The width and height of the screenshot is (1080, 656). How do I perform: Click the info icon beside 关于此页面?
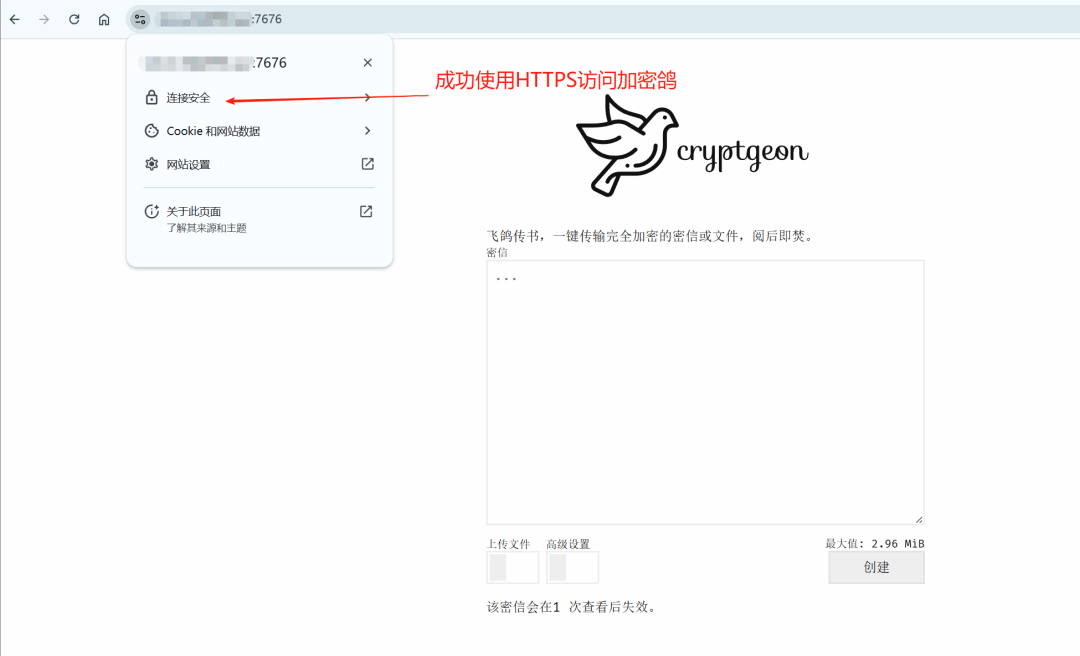[152, 212]
